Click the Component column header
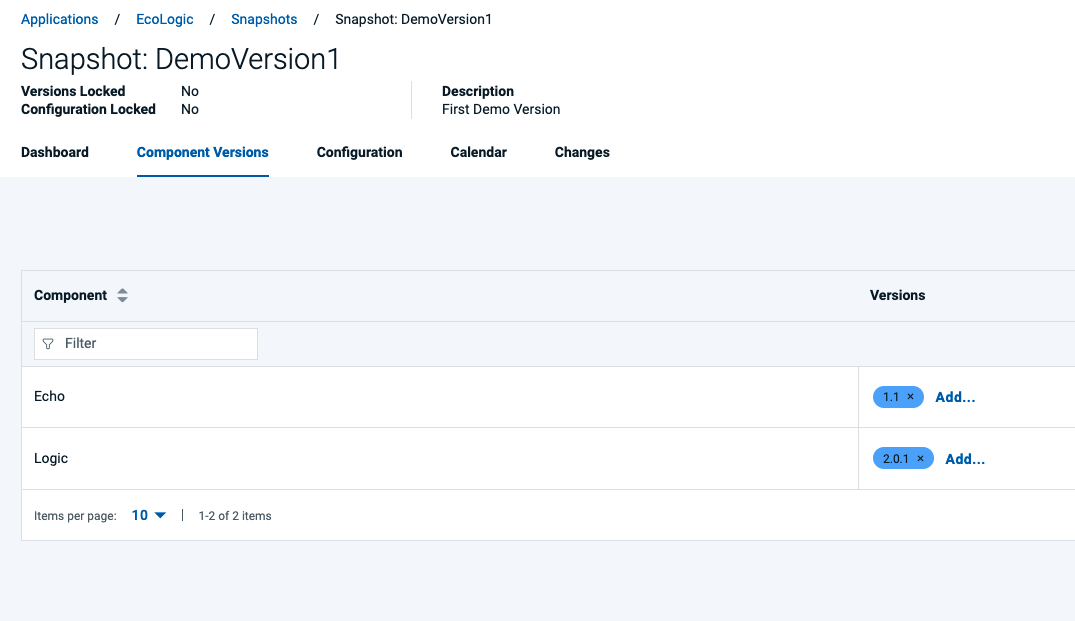Viewport: 1075px width, 621px height. [71, 295]
